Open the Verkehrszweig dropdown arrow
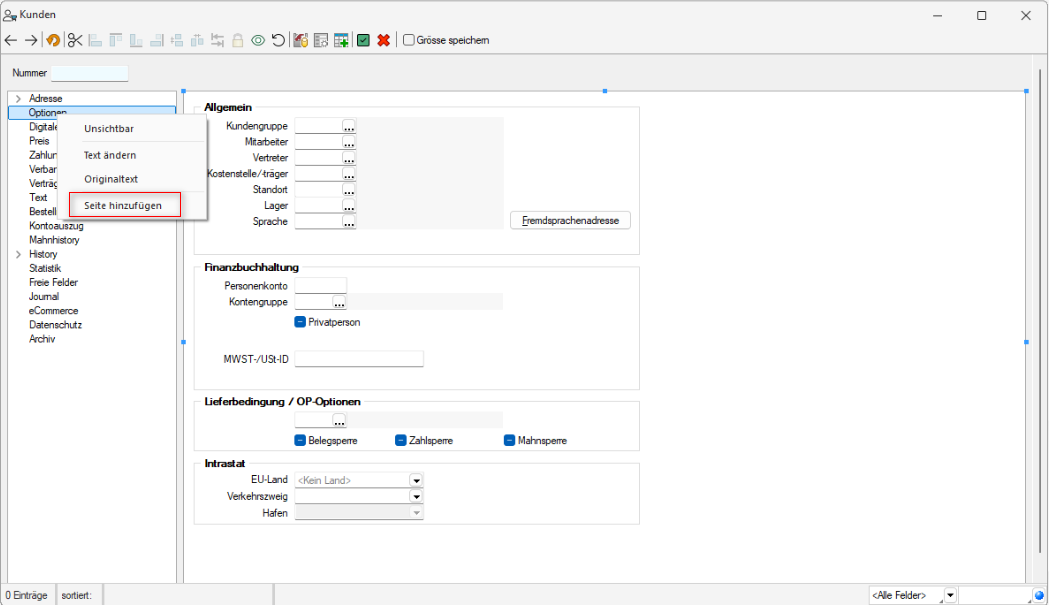Screen dimensions: 1049x605 coord(415,497)
